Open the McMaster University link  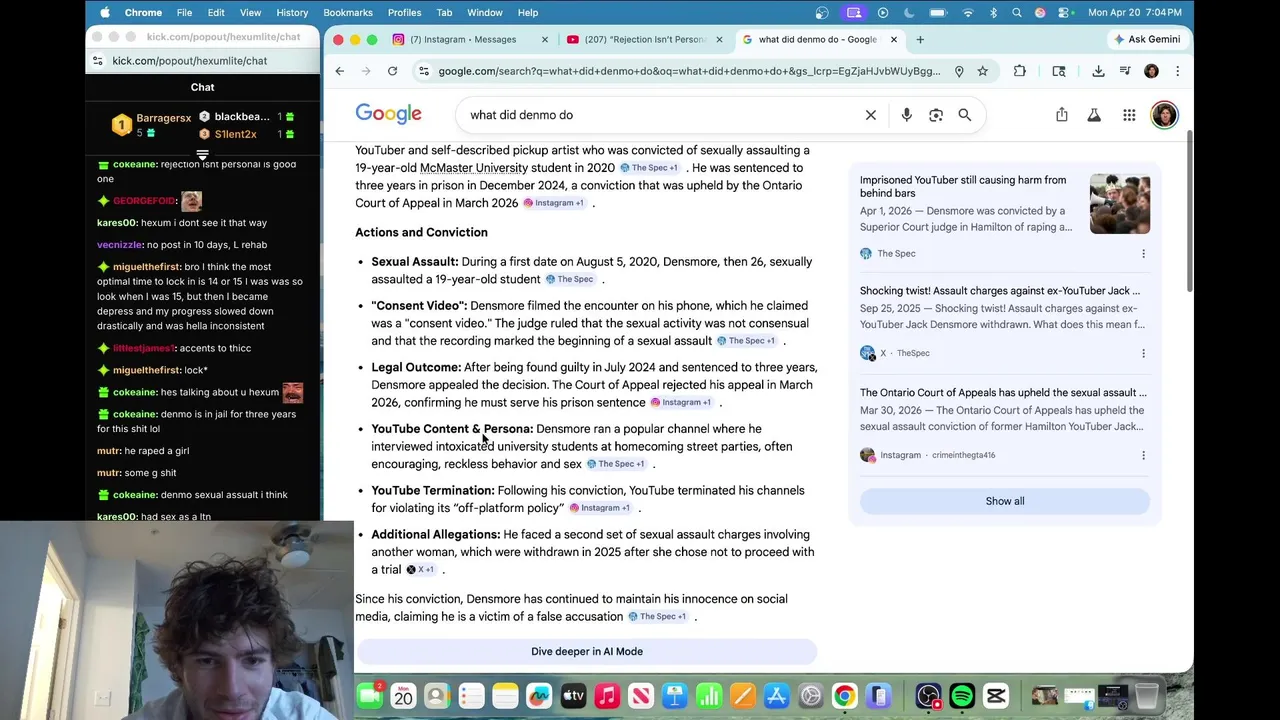click(x=474, y=168)
